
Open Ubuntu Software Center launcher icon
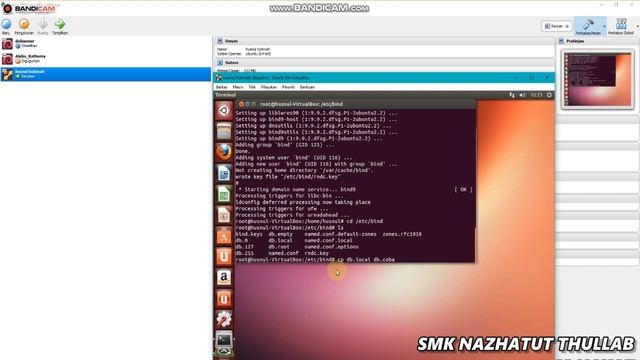[x=224, y=236]
